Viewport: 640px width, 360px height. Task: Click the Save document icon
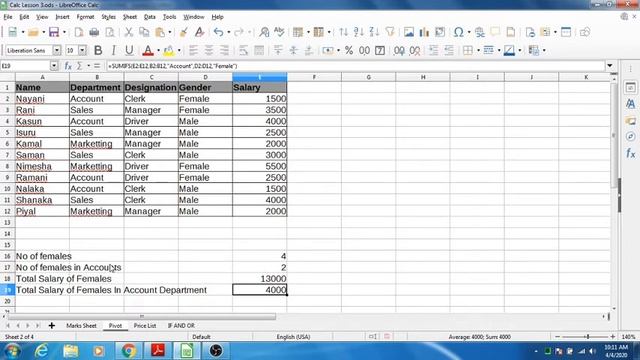54,32
